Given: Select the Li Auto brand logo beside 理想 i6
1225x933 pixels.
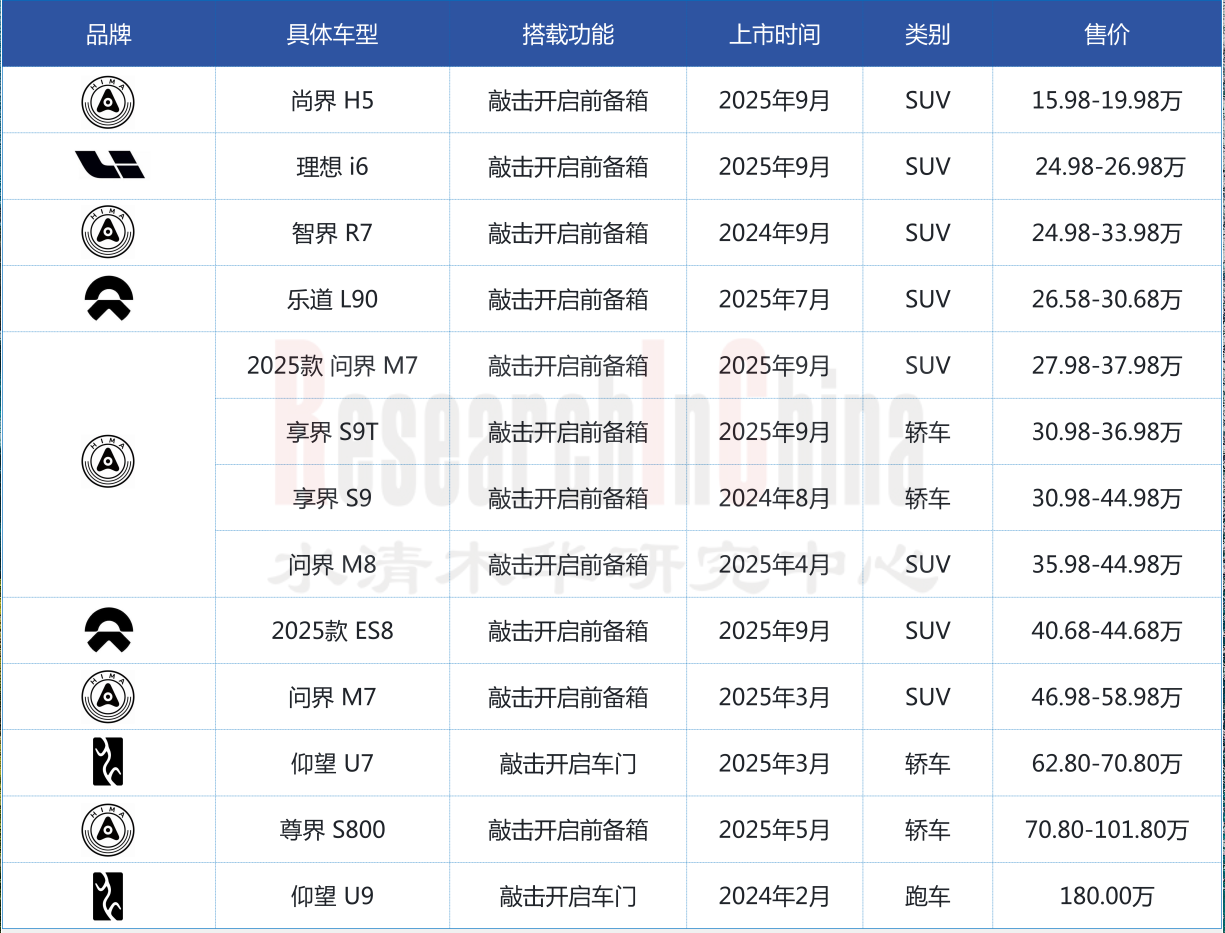Looking at the screenshot, I should pos(107,166).
